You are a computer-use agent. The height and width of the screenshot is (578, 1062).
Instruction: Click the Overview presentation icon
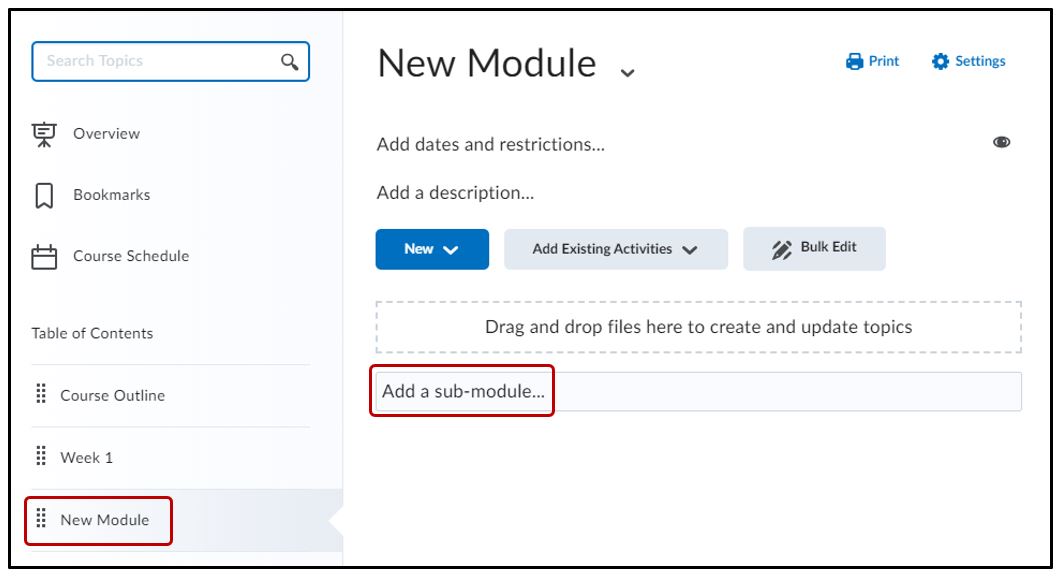click(44, 134)
